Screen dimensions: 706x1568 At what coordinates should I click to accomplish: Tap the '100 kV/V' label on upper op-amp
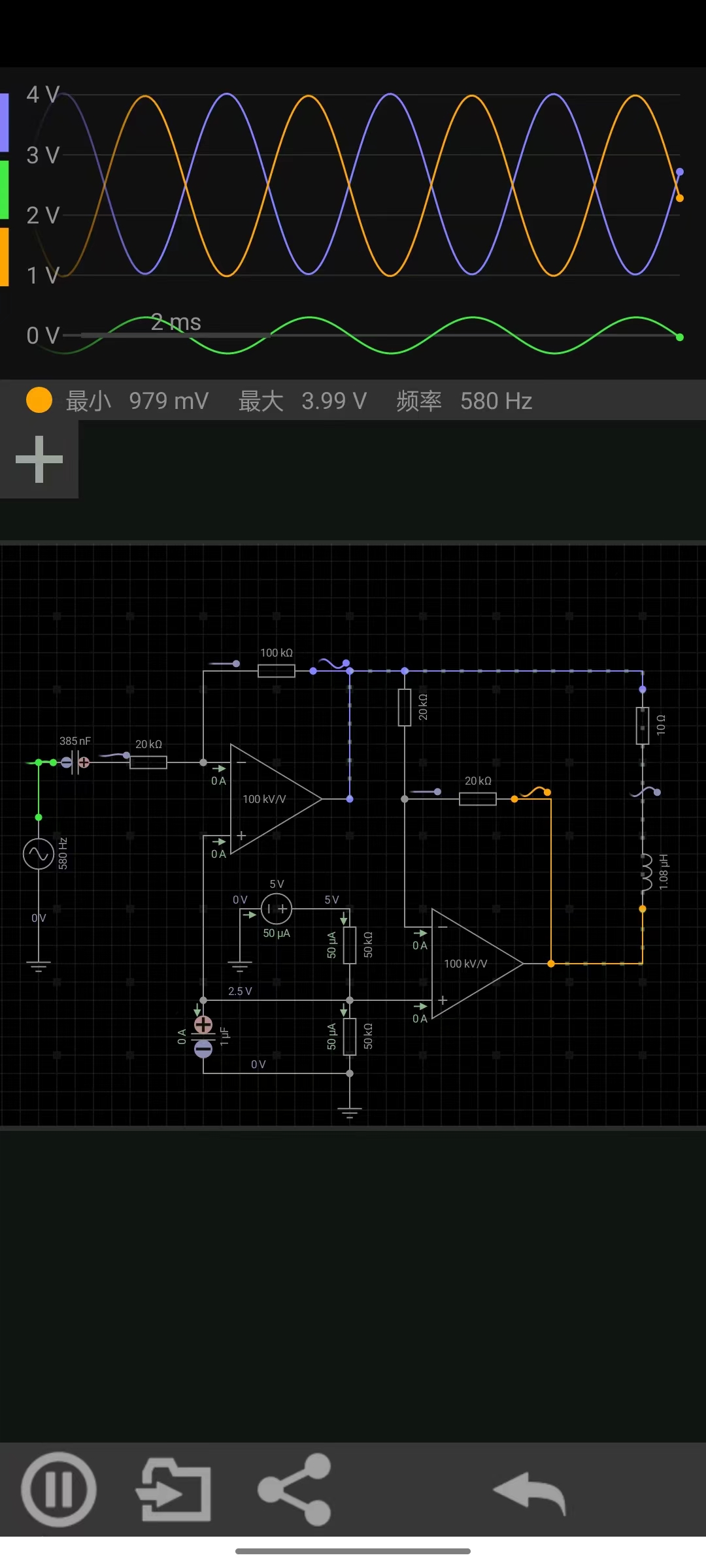pyautogui.click(x=264, y=799)
